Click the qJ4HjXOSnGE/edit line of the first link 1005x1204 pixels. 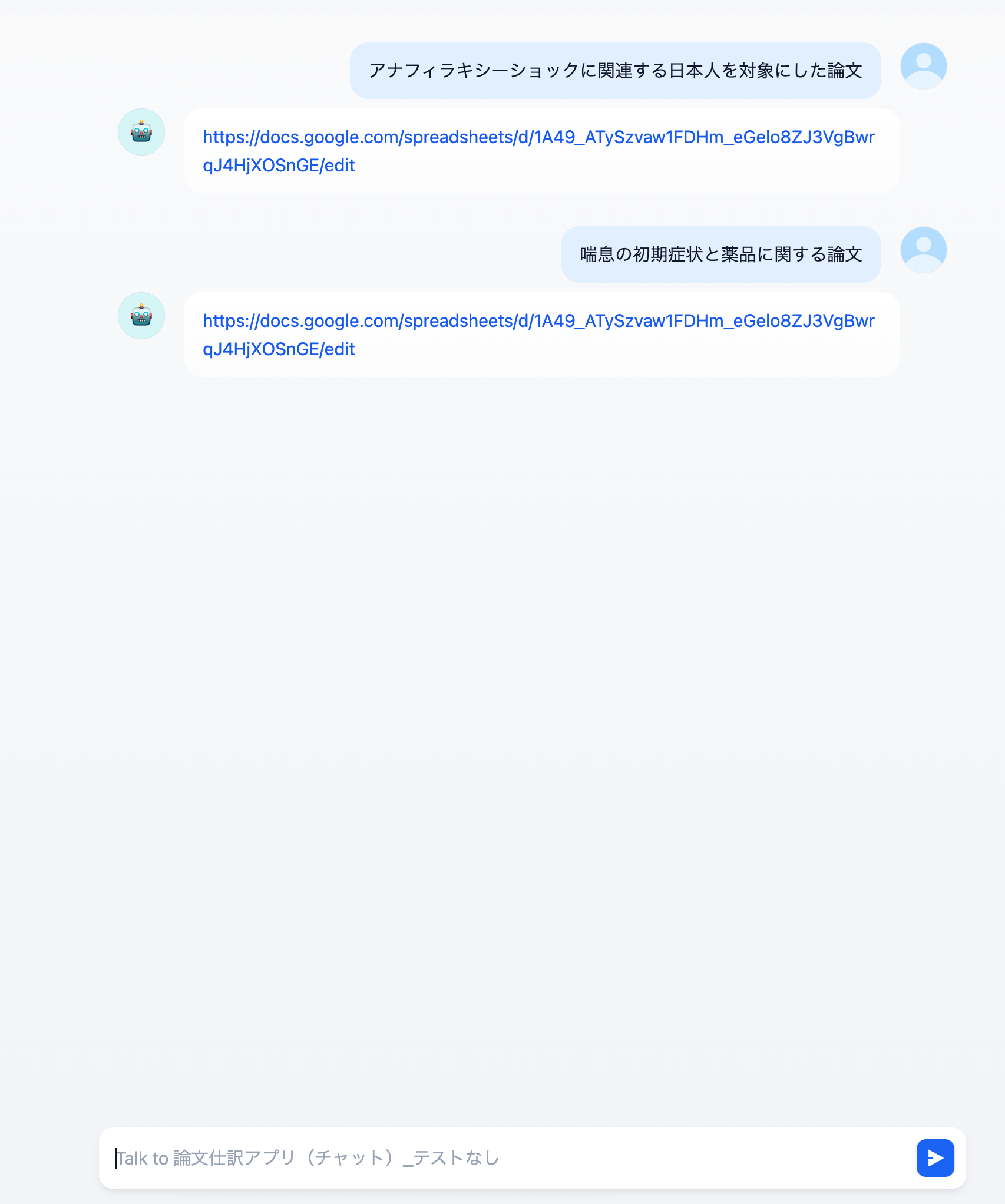pyautogui.click(x=279, y=166)
